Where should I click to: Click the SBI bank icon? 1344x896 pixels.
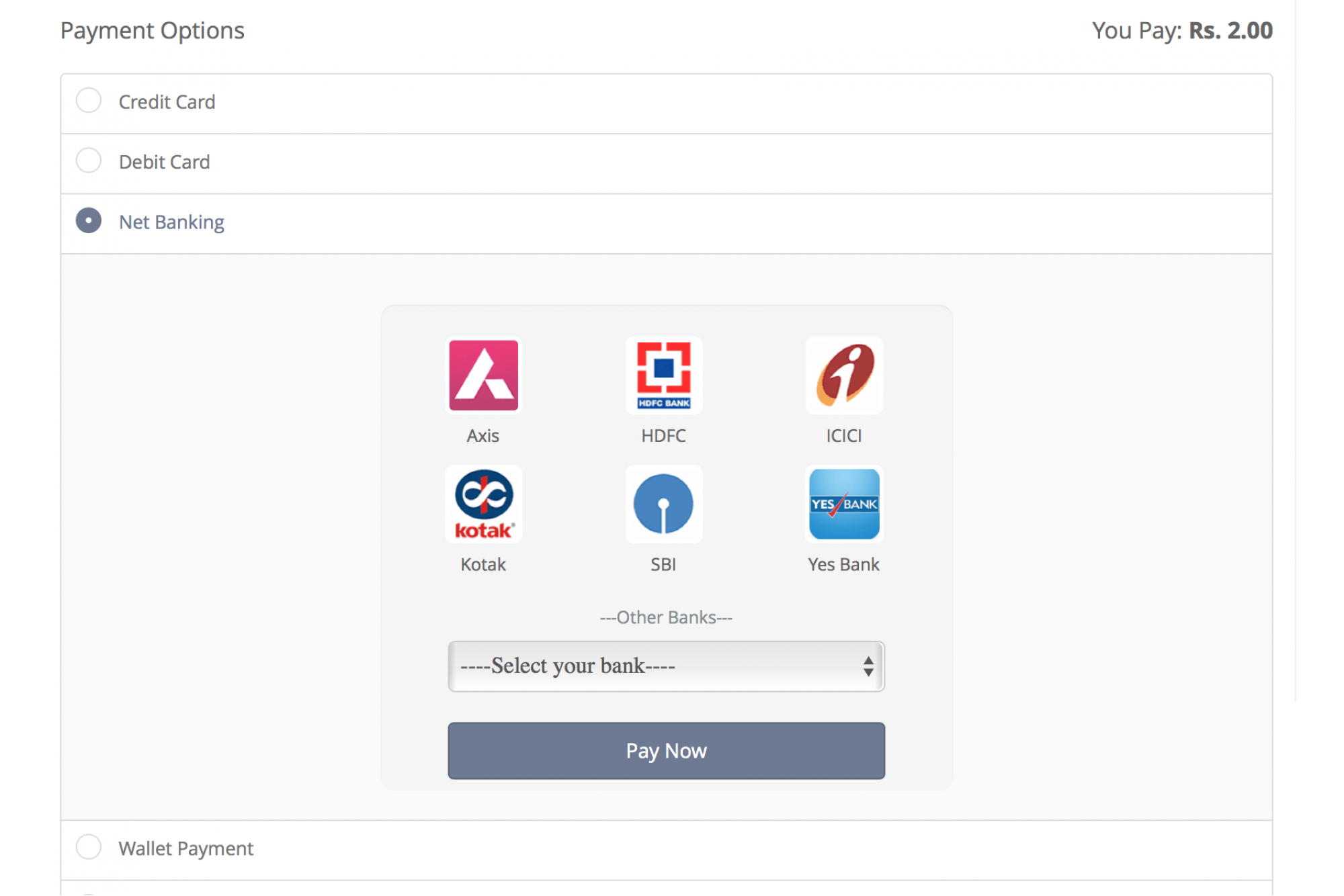click(x=664, y=504)
